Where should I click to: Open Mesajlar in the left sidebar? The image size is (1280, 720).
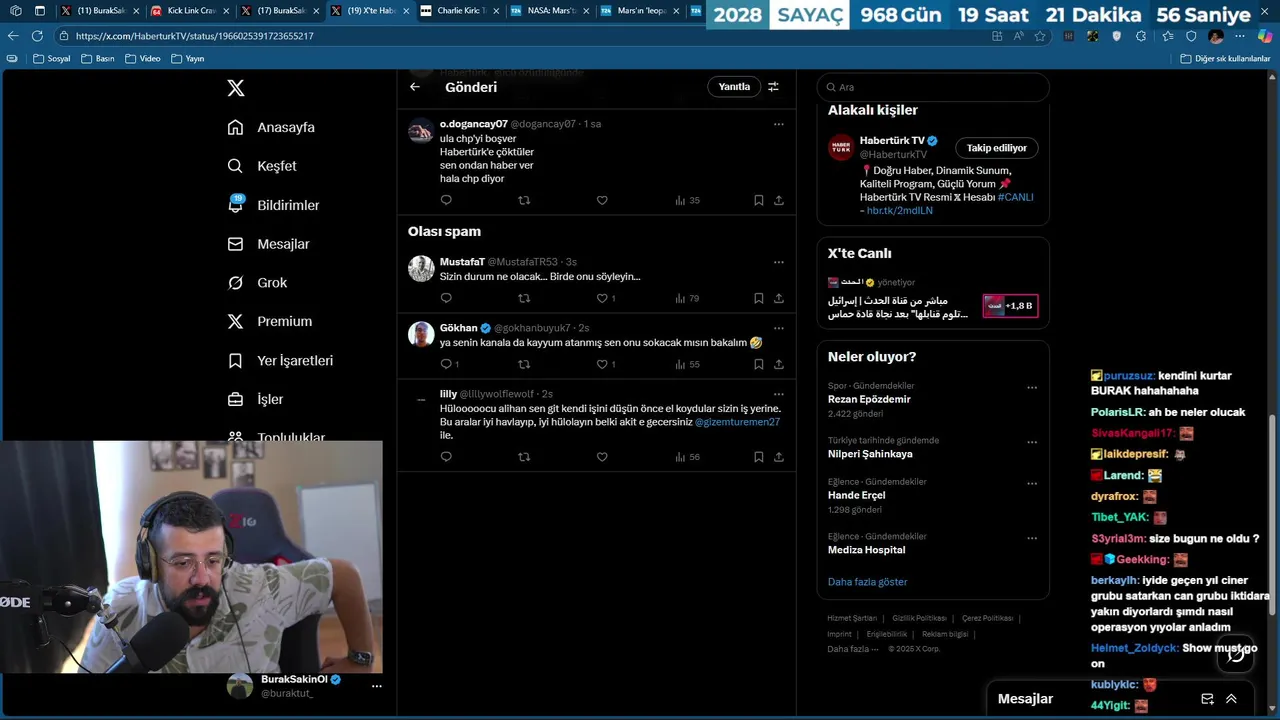(268, 244)
